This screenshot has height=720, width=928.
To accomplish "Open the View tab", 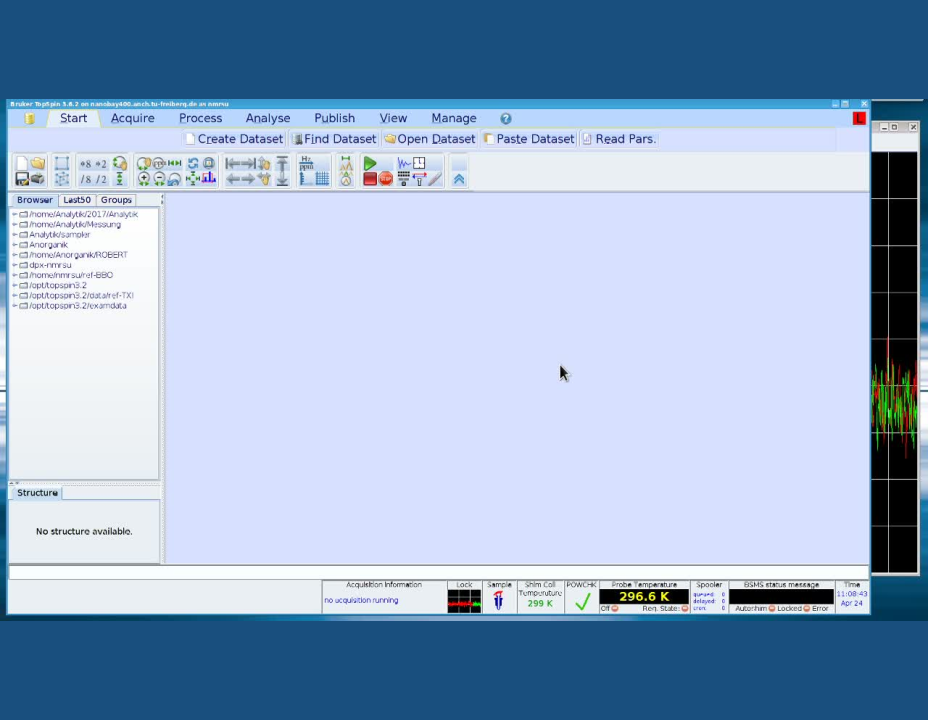I will (x=393, y=118).
